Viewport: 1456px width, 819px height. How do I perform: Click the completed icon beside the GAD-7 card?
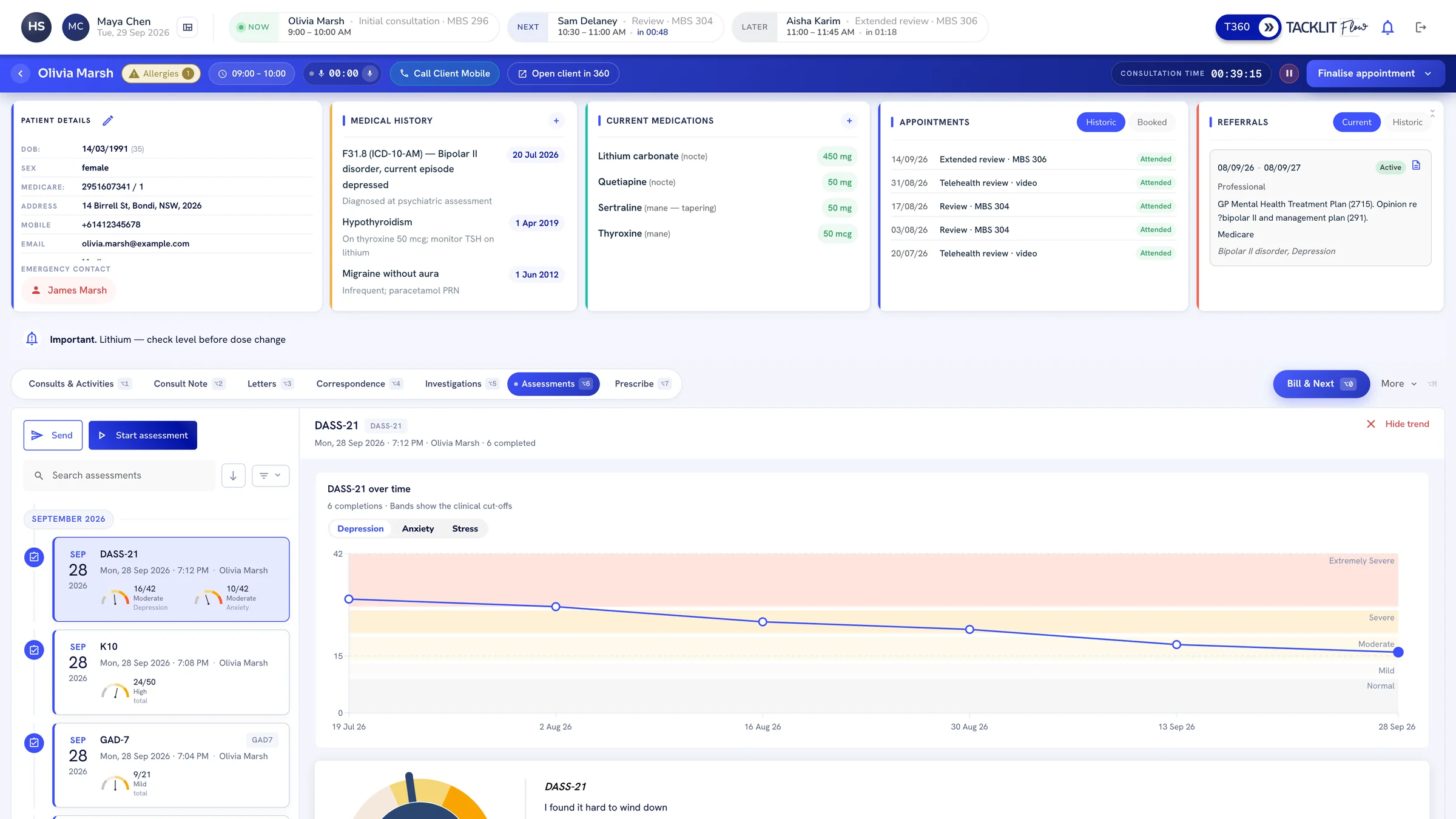pos(34,743)
